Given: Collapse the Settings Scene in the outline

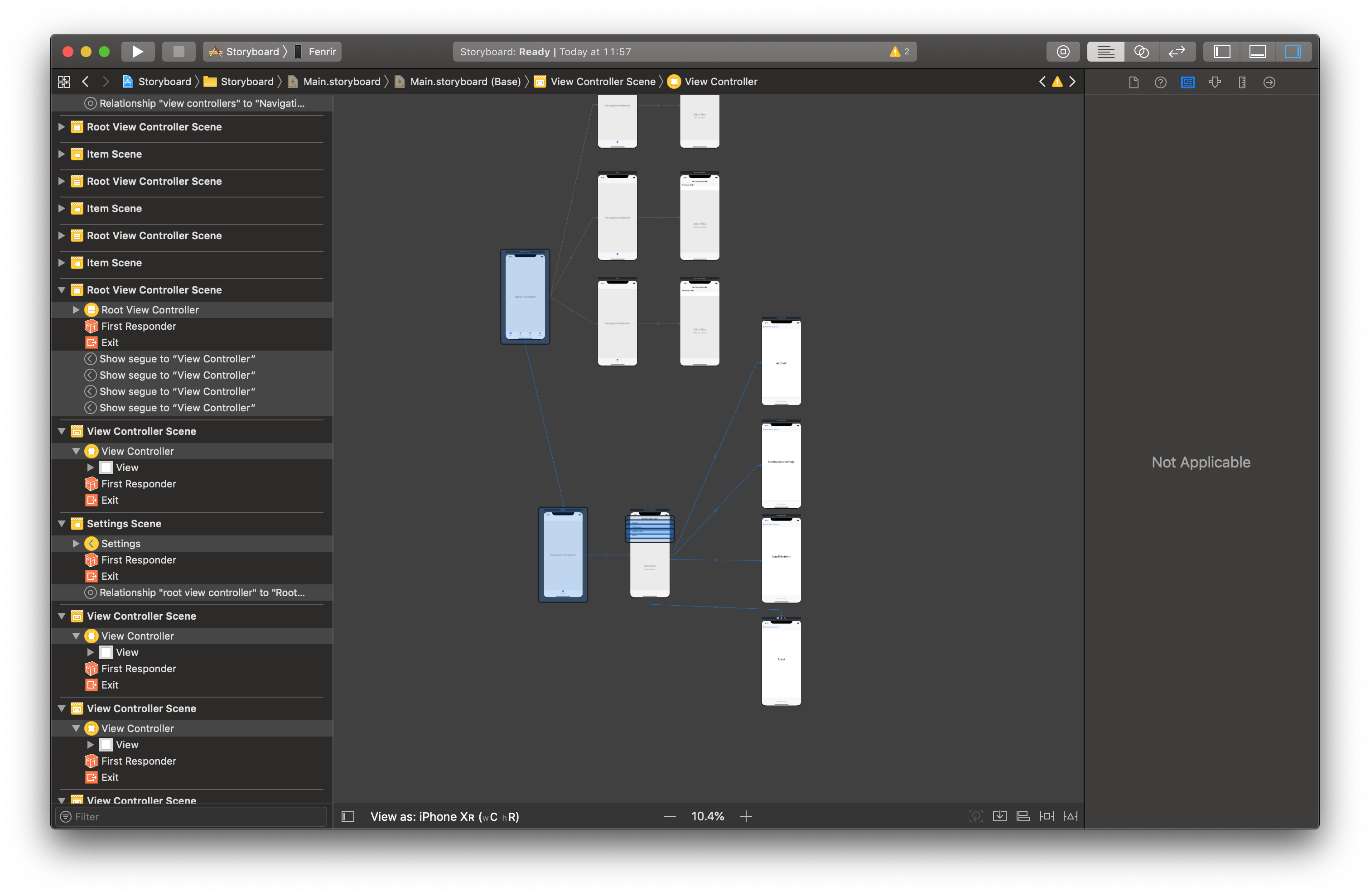Looking at the screenshot, I should click(62, 524).
